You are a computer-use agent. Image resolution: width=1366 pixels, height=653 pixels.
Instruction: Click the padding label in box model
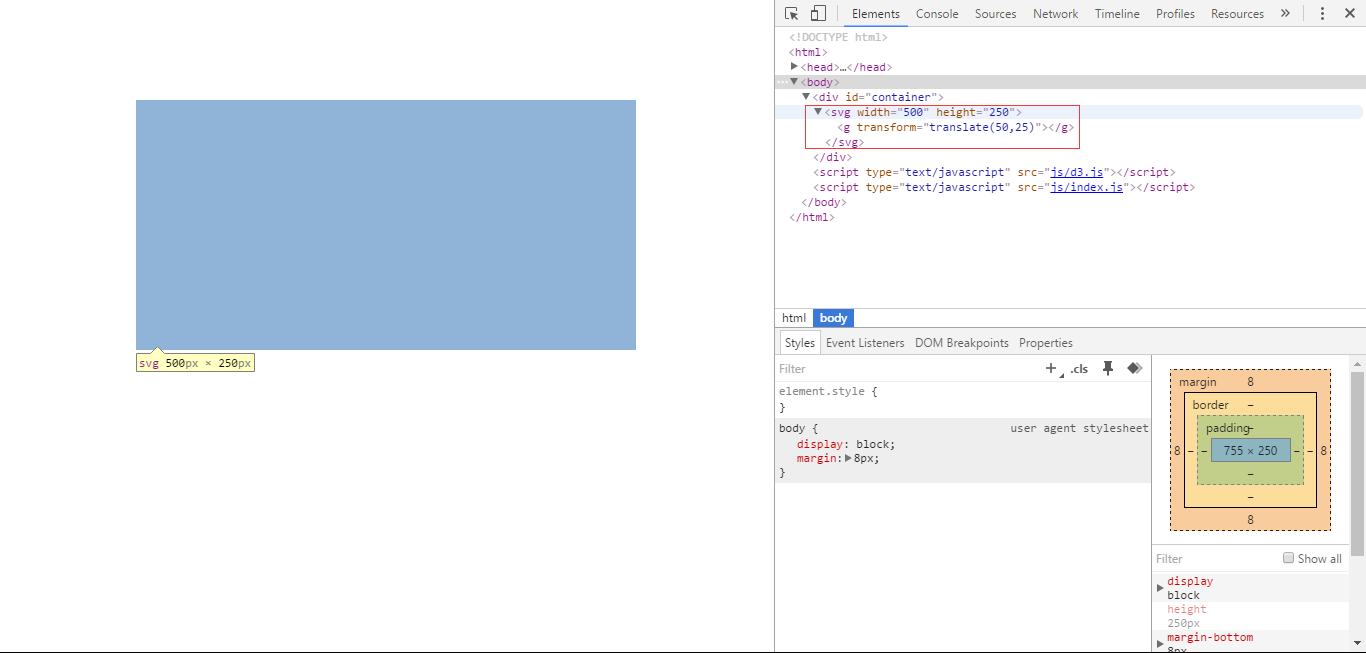[1228, 428]
